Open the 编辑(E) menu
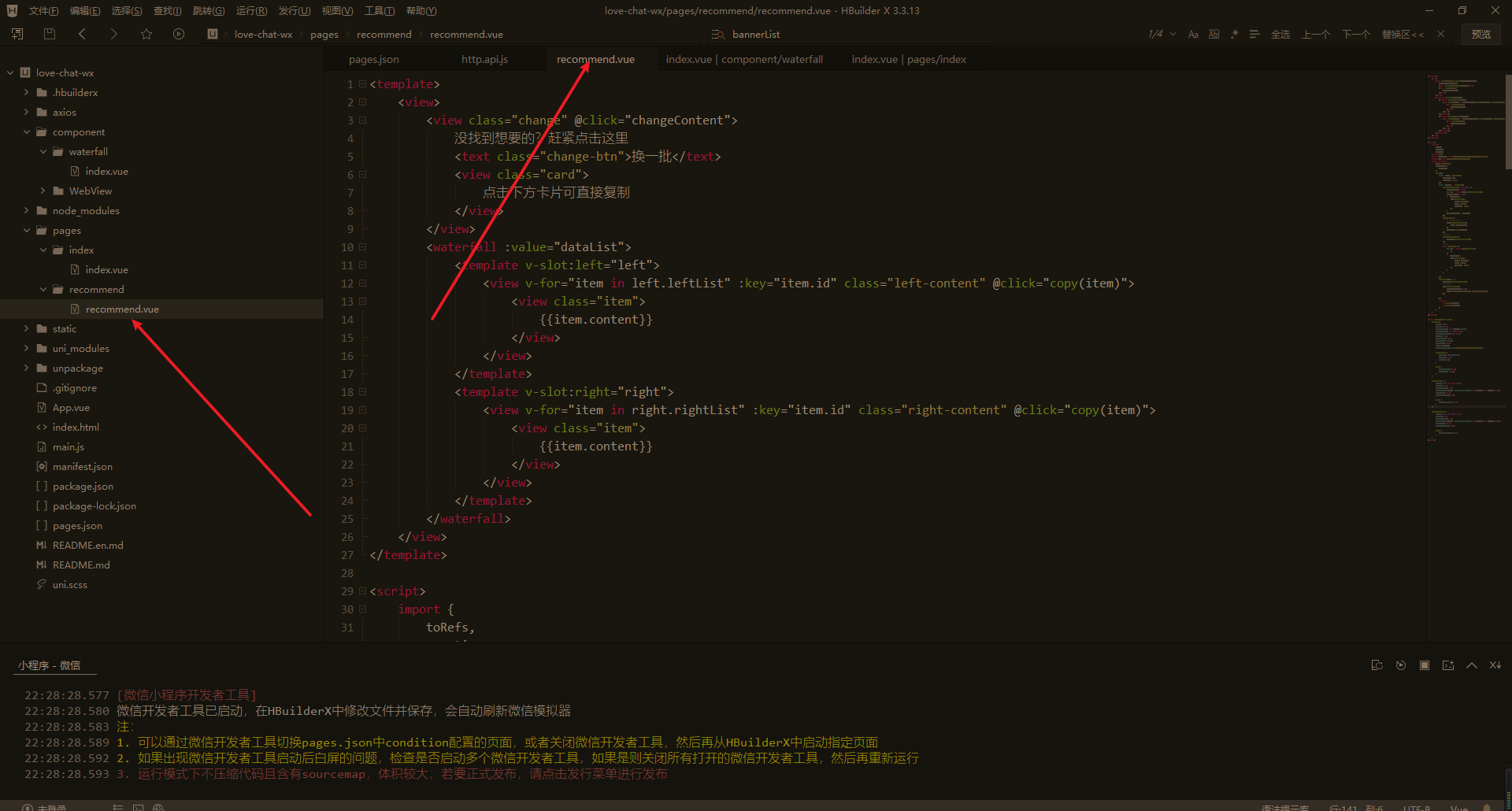This screenshot has width=1512, height=811. pyautogui.click(x=85, y=10)
